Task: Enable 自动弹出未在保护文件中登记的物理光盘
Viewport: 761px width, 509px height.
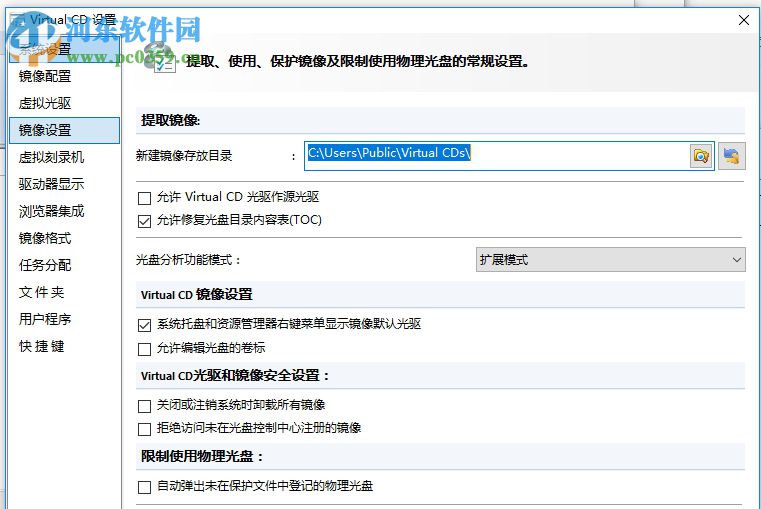Action: coord(144,487)
